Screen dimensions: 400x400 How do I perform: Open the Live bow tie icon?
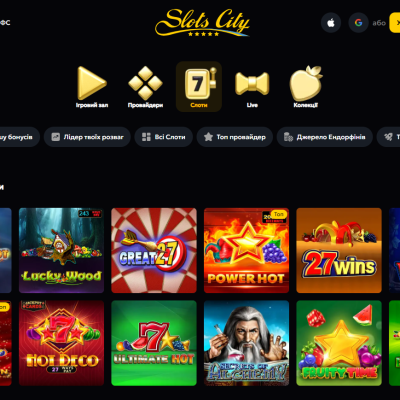tap(252, 83)
